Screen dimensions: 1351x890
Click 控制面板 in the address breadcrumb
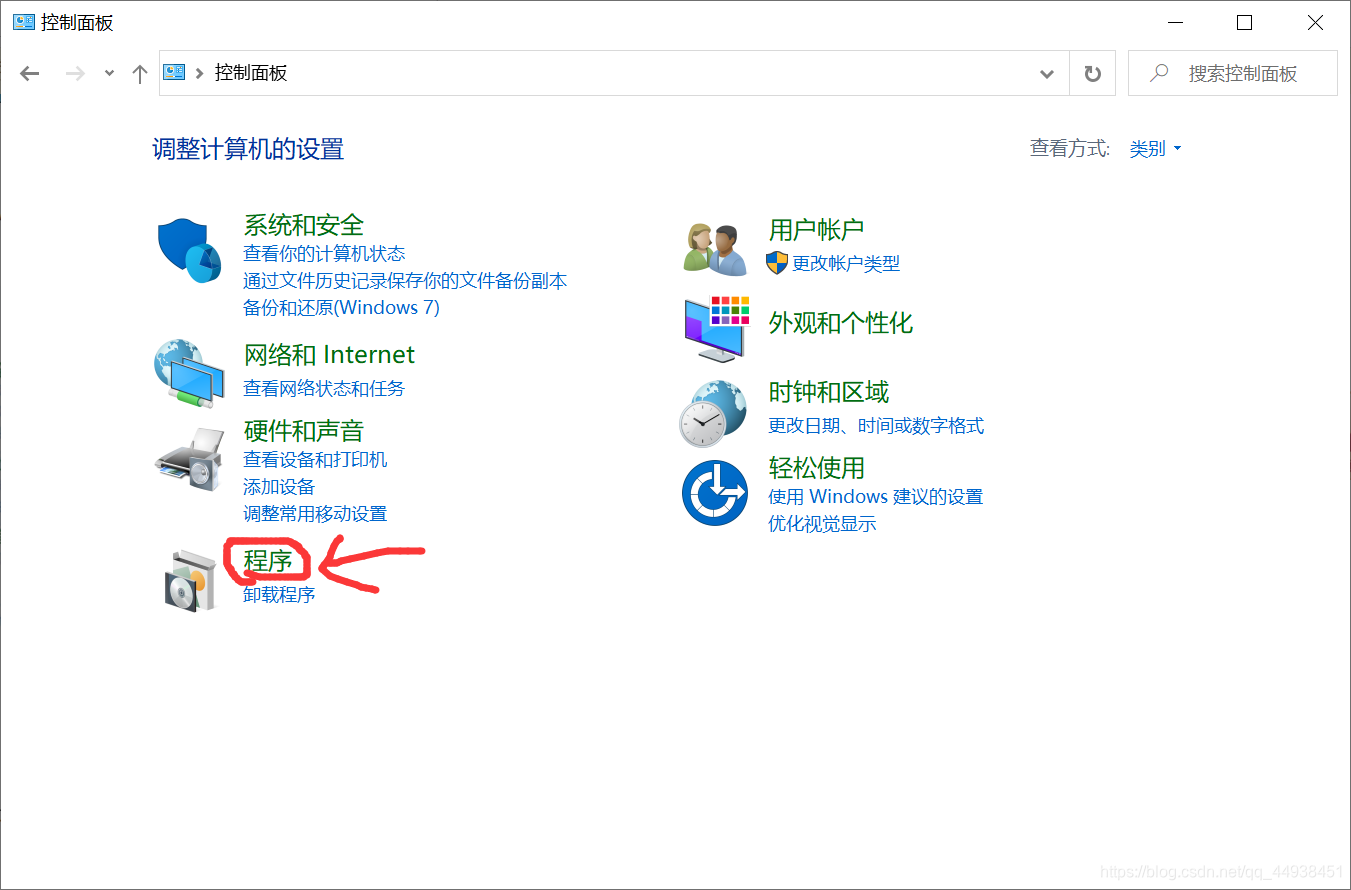pyautogui.click(x=251, y=72)
